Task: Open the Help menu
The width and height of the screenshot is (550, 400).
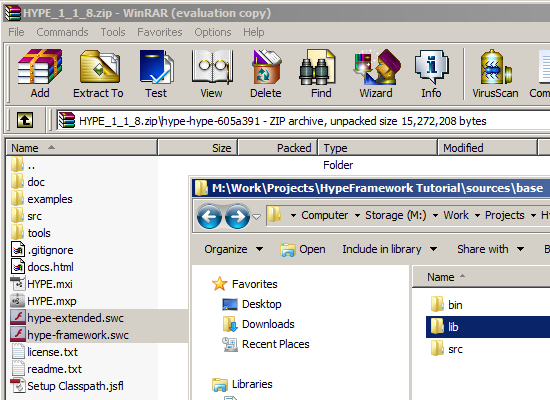Action: [x=254, y=32]
